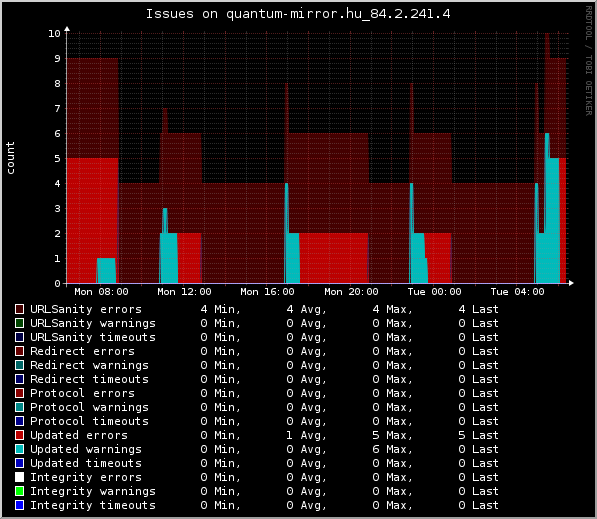Screen dimensions: 597x519
Task: Click the Protocol timeouts legend label
Action: click(89, 421)
